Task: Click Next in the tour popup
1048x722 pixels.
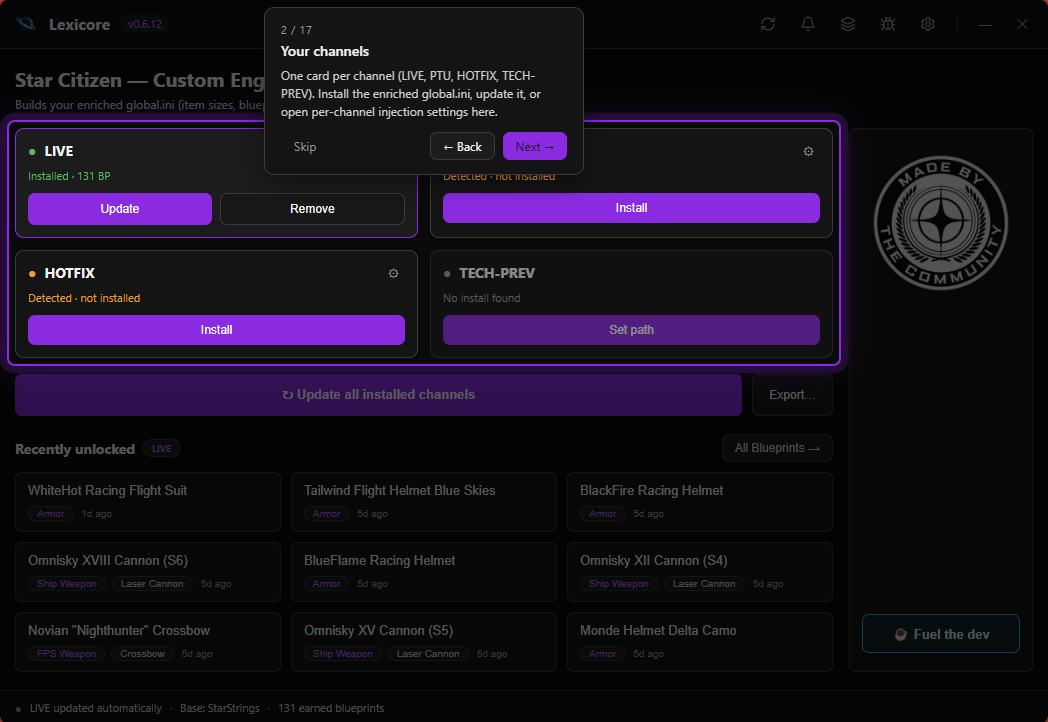Action: click(535, 146)
